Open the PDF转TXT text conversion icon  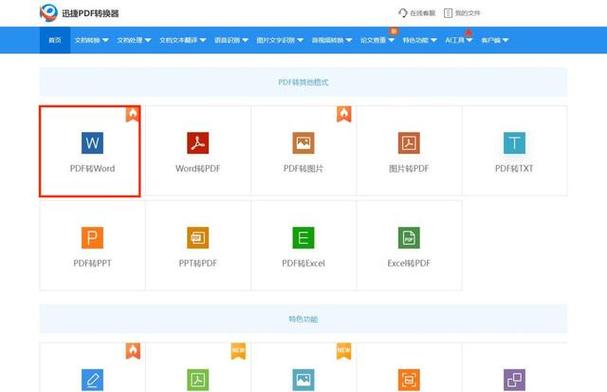click(x=514, y=143)
